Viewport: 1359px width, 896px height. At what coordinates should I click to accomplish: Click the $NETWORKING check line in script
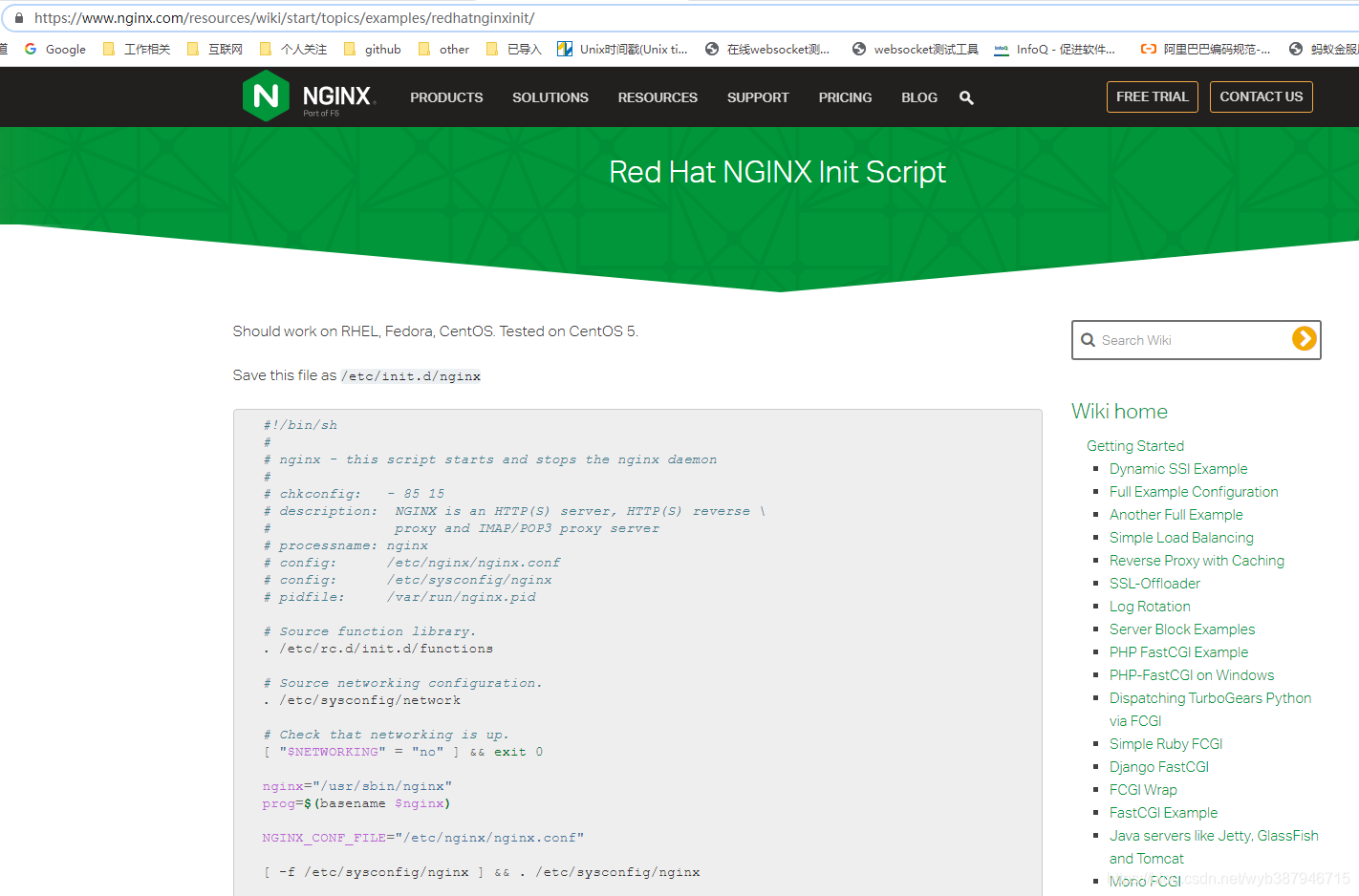[x=403, y=752]
